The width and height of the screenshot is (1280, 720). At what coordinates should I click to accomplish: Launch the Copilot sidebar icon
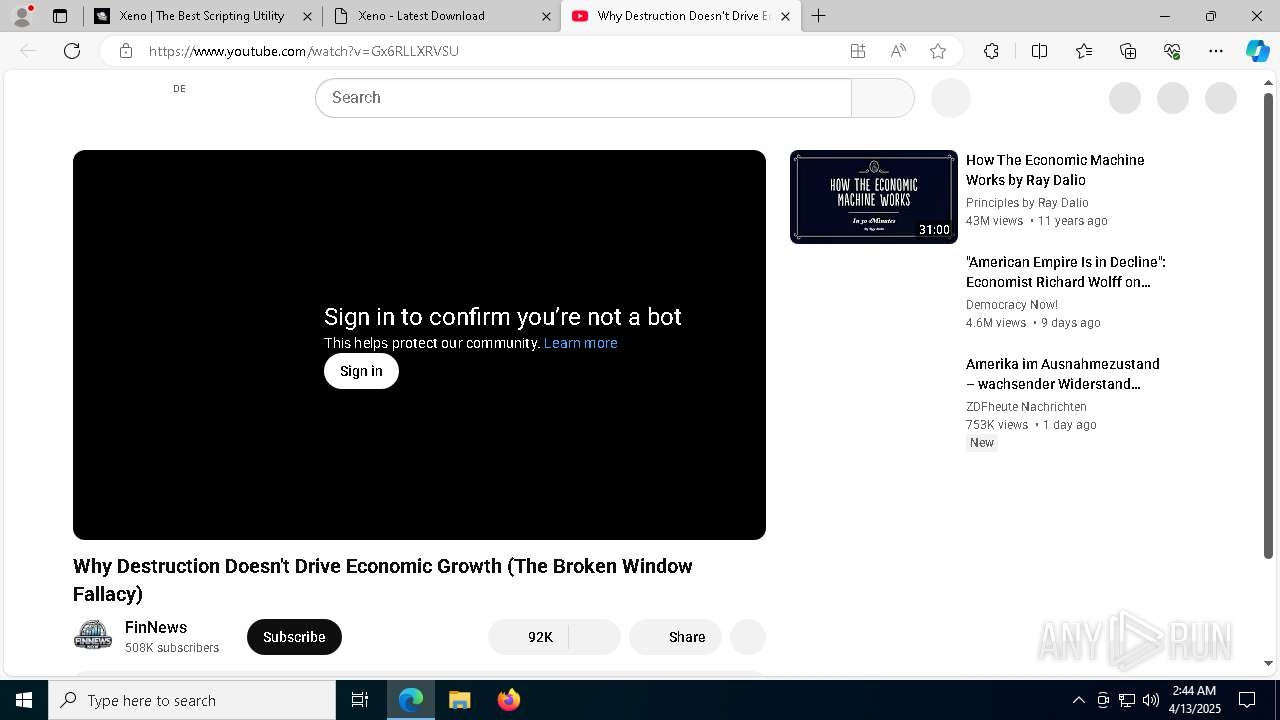point(1257,51)
